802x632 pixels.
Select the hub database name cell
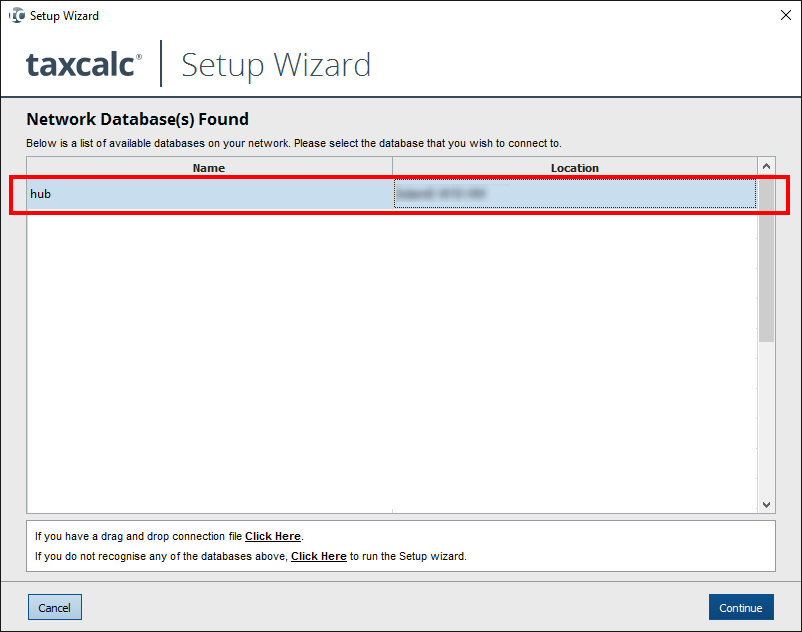[x=209, y=194]
